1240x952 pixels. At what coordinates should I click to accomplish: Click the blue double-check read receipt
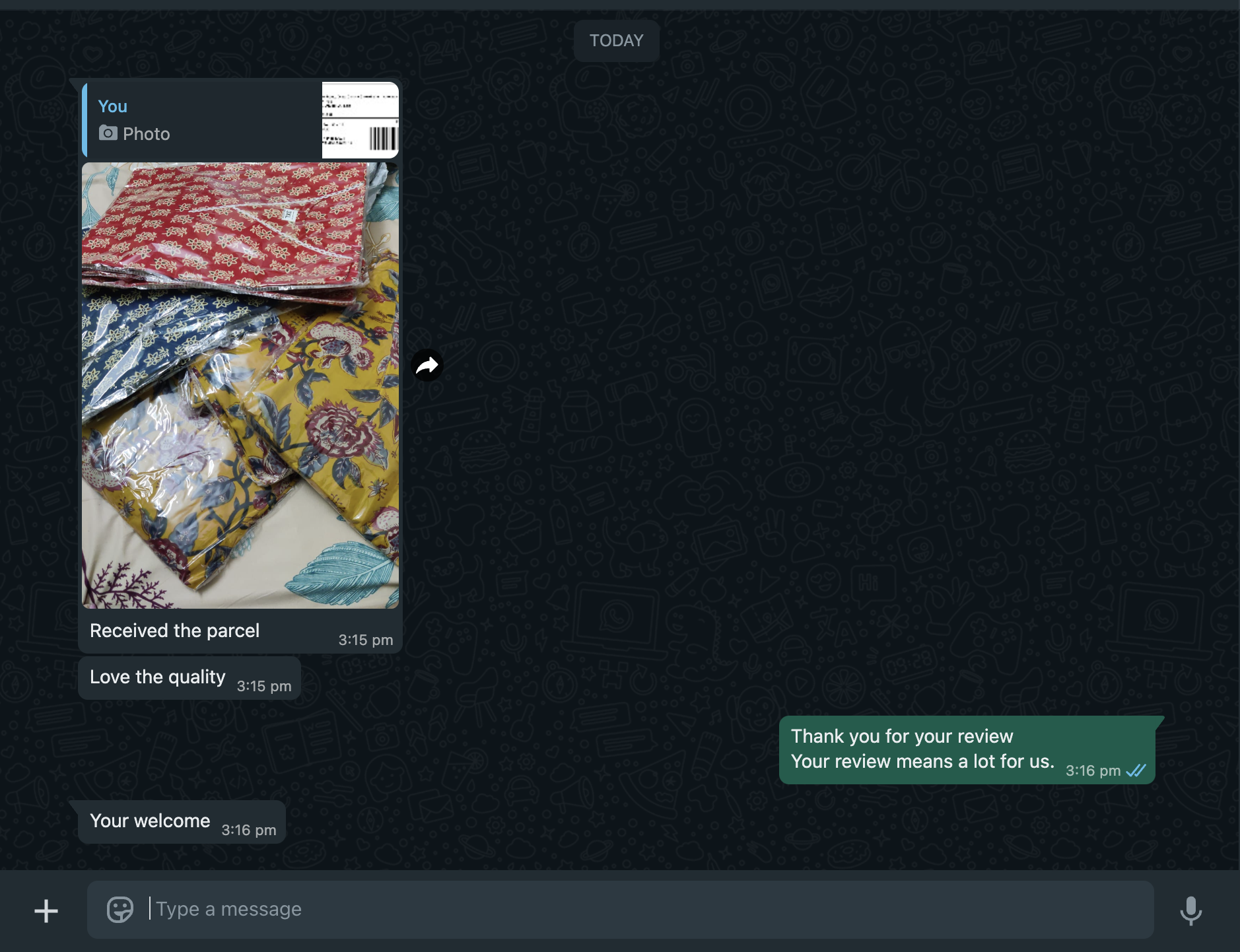coord(1136,770)
